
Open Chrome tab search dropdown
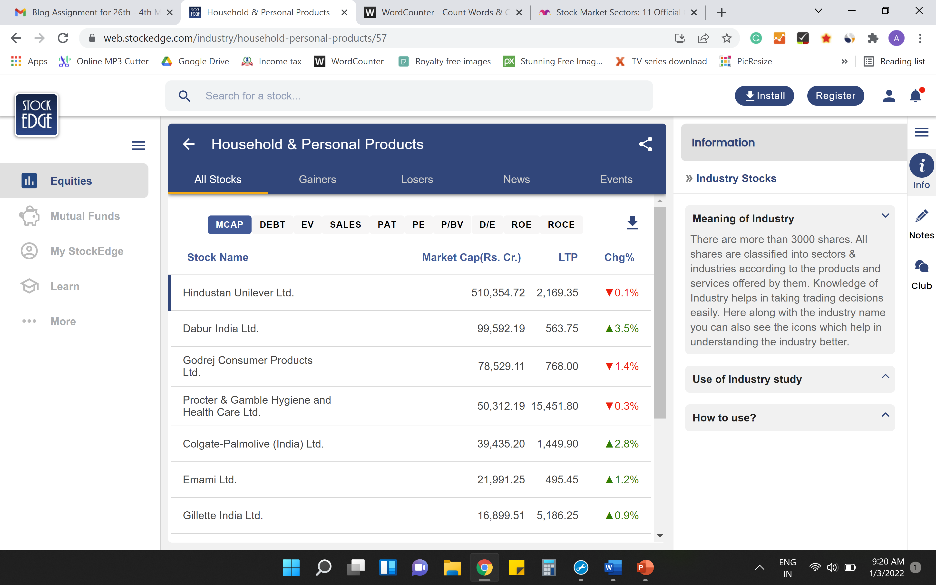(x=818, y=11)
